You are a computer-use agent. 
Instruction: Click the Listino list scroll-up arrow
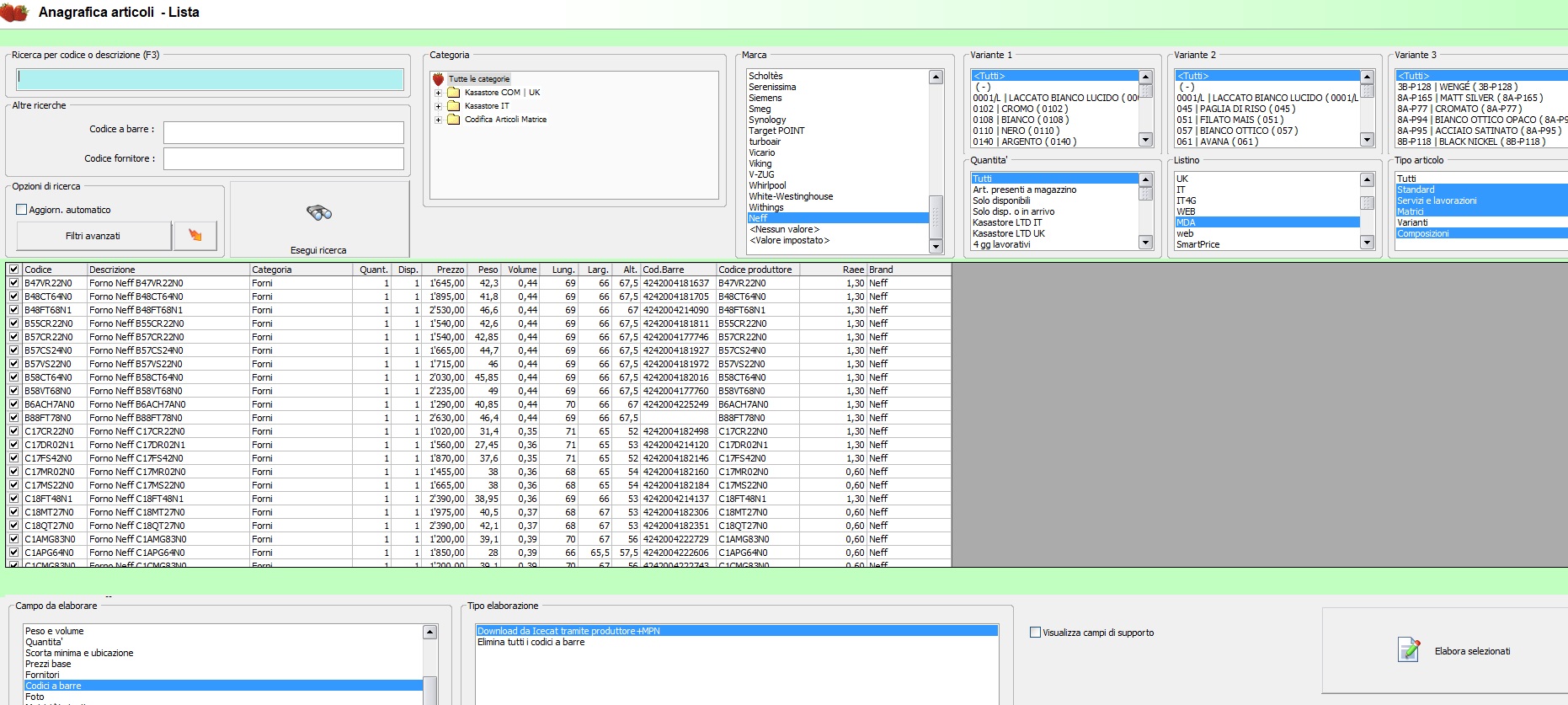coord(1367,180)
